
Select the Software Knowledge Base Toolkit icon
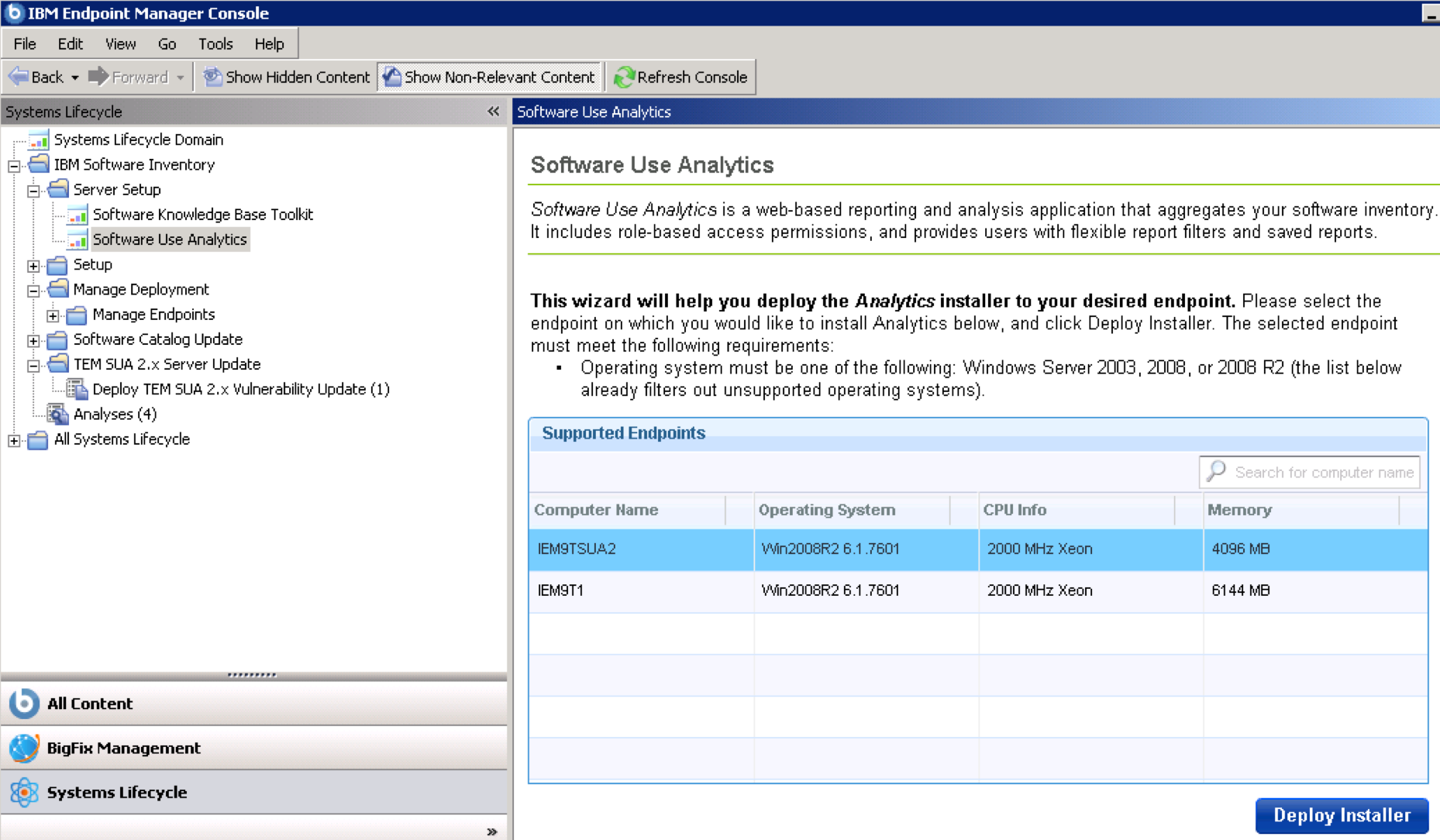(x=78, y=215)
